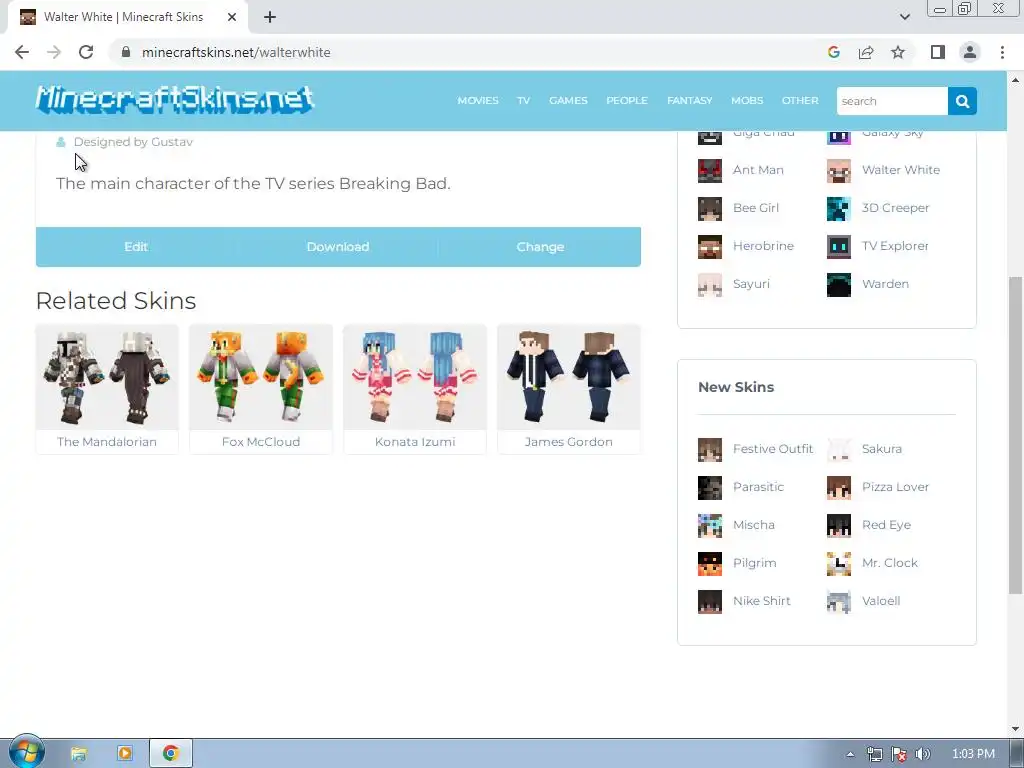Click the TV Explorer skin head icon
1024x768 pixels.
839,246
